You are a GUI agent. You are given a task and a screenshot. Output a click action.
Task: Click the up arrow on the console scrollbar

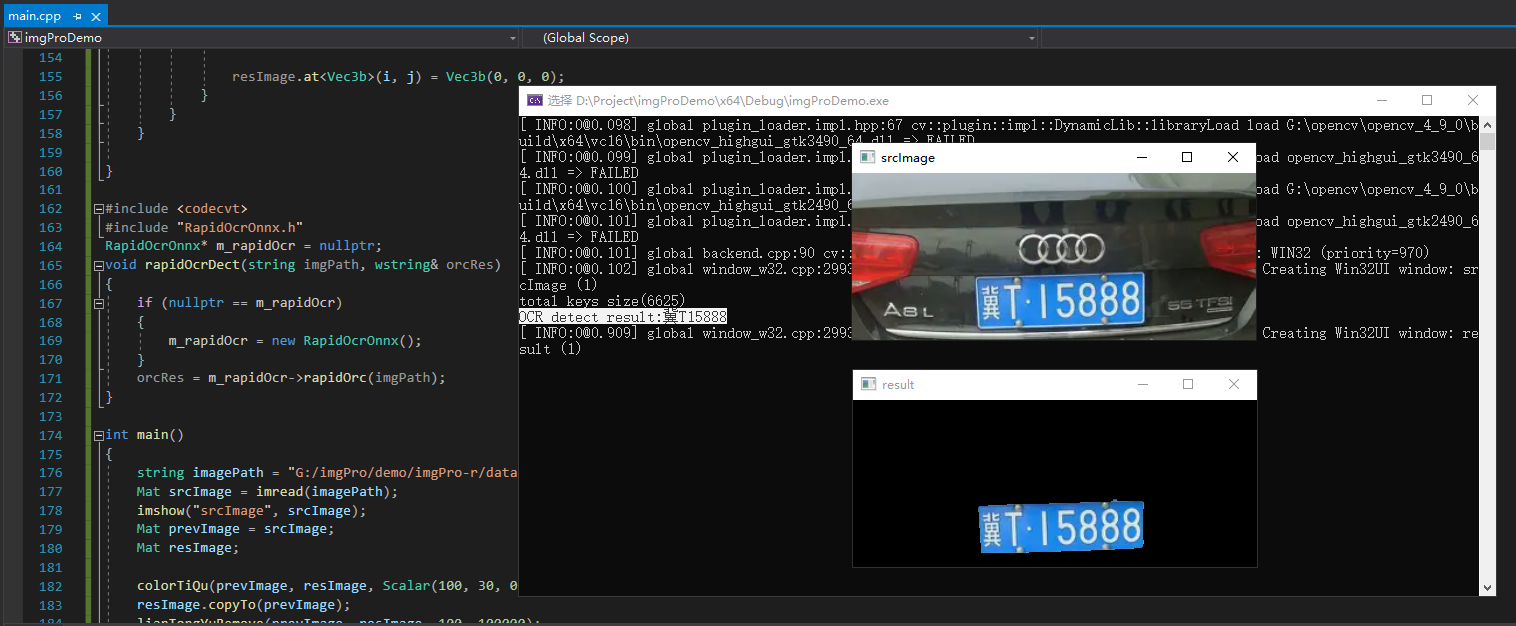(x=1487, y=124)
